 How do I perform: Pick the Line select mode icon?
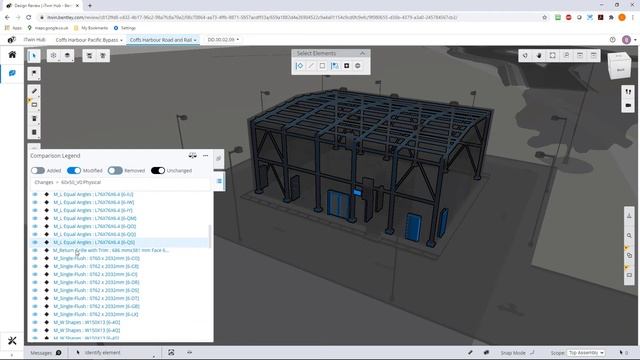pyautogui.click(x=311, y=66)
